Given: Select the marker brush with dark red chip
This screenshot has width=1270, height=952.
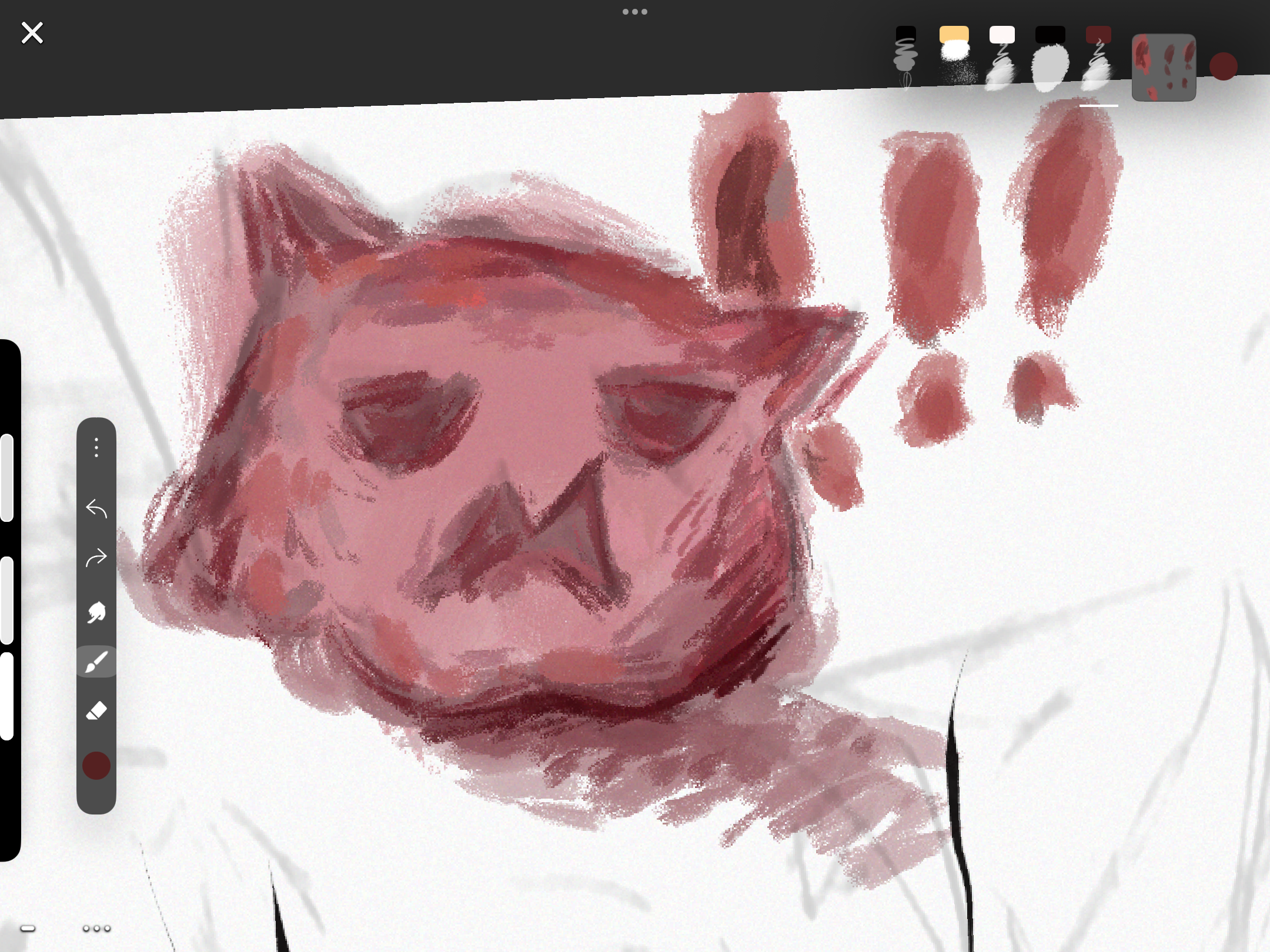Looking at the screenshot, I should click(x=1098, y=58).
